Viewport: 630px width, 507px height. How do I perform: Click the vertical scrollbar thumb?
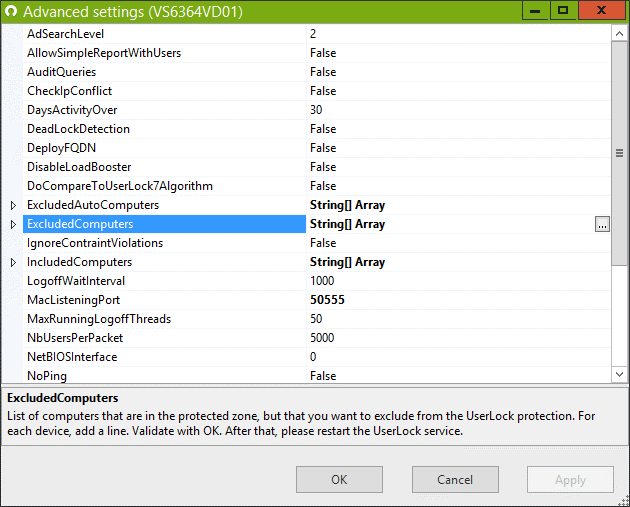point(619,153)
